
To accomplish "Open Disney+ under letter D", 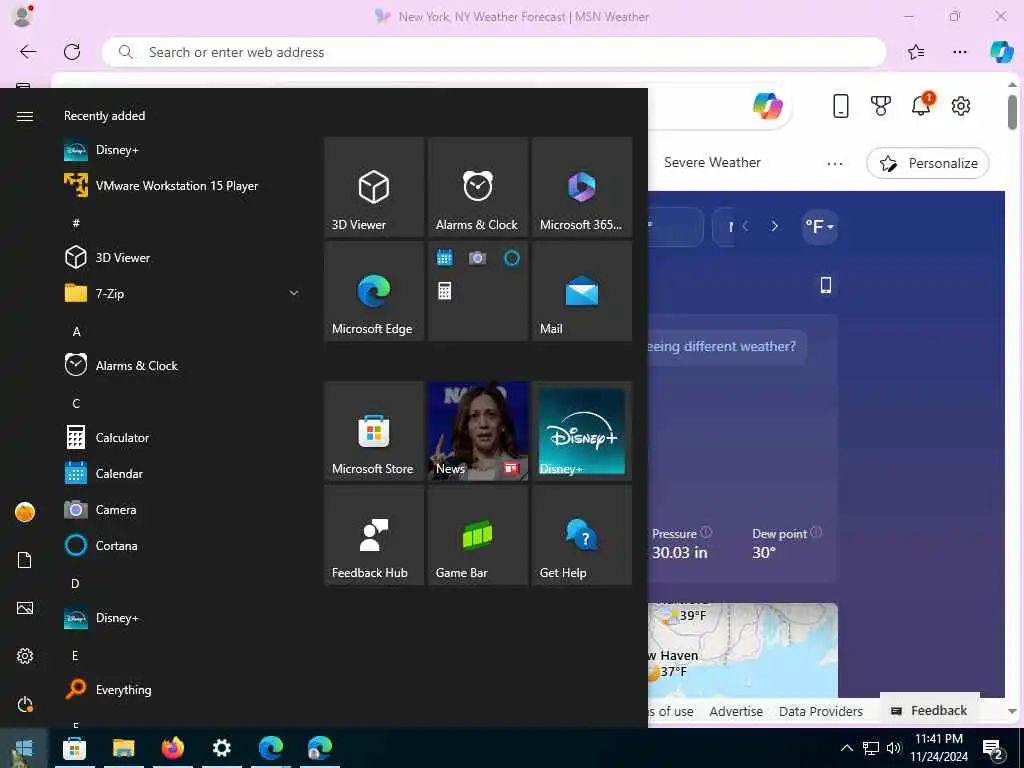I will click(x=183, y=617).
